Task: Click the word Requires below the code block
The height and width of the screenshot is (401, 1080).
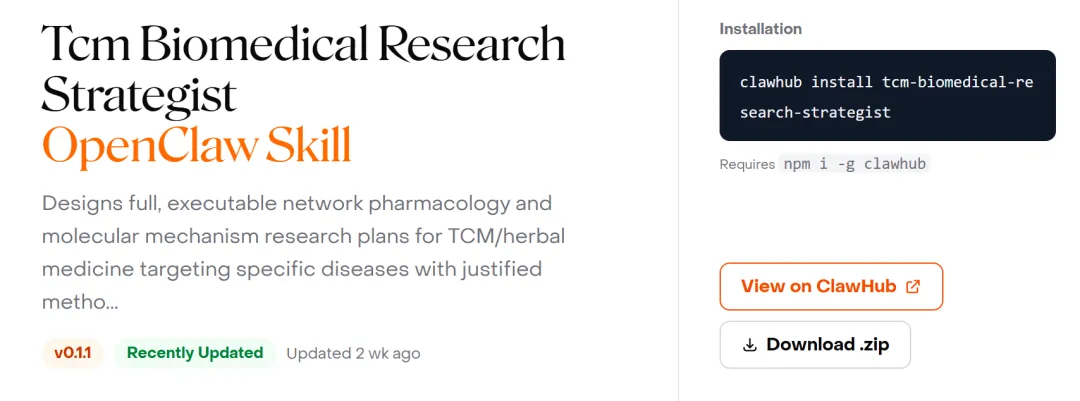Action: click(x=747, y=164)
